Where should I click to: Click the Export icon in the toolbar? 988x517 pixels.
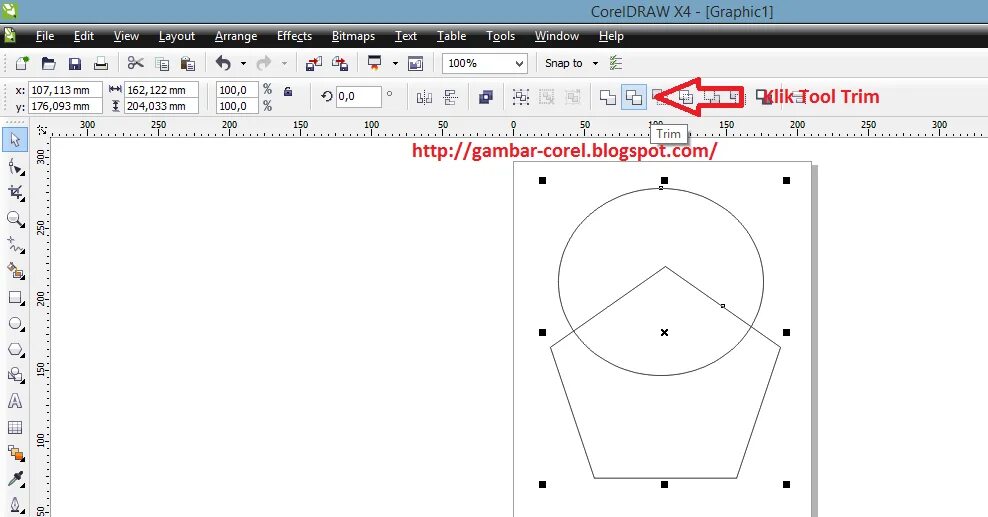point(340,63)
